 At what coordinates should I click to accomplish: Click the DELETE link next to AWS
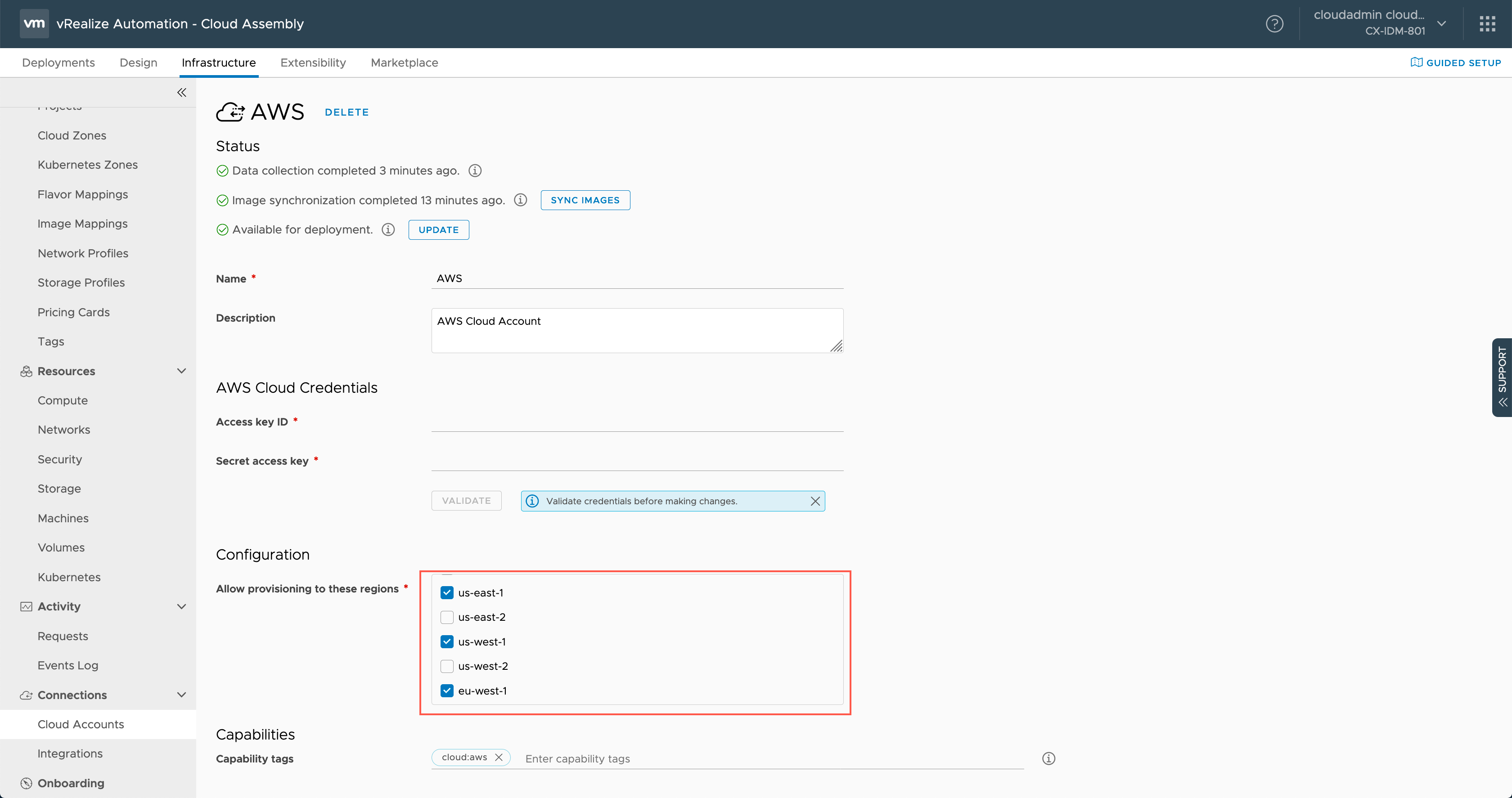click(x=346, y=112)
